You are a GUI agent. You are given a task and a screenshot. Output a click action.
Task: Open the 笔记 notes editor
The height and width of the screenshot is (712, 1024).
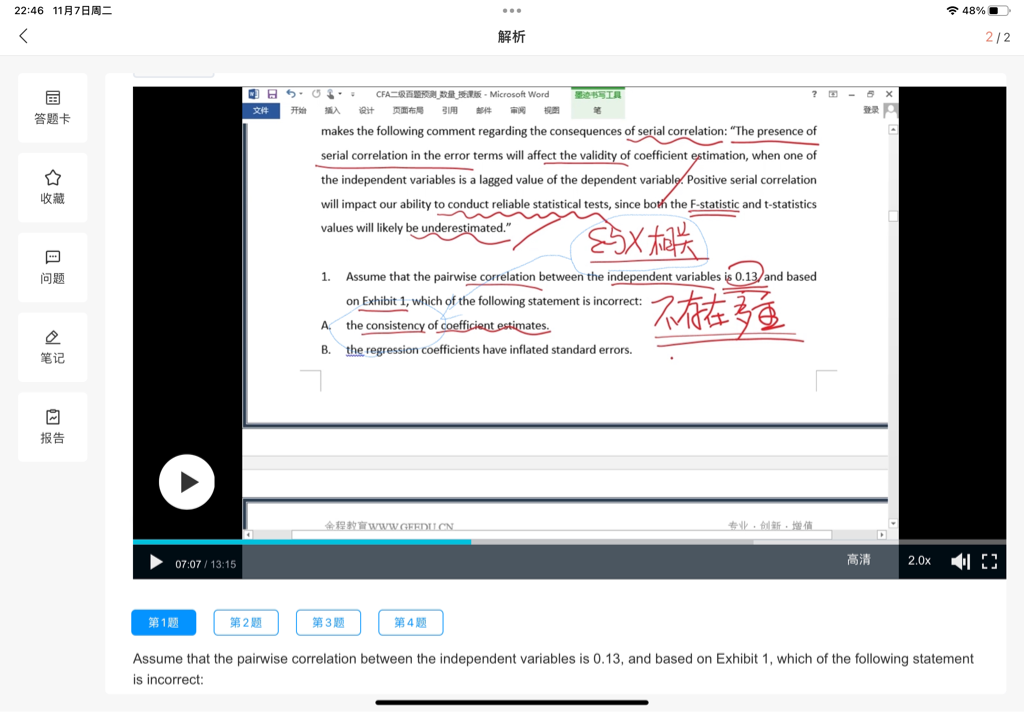tap(53, 347)
